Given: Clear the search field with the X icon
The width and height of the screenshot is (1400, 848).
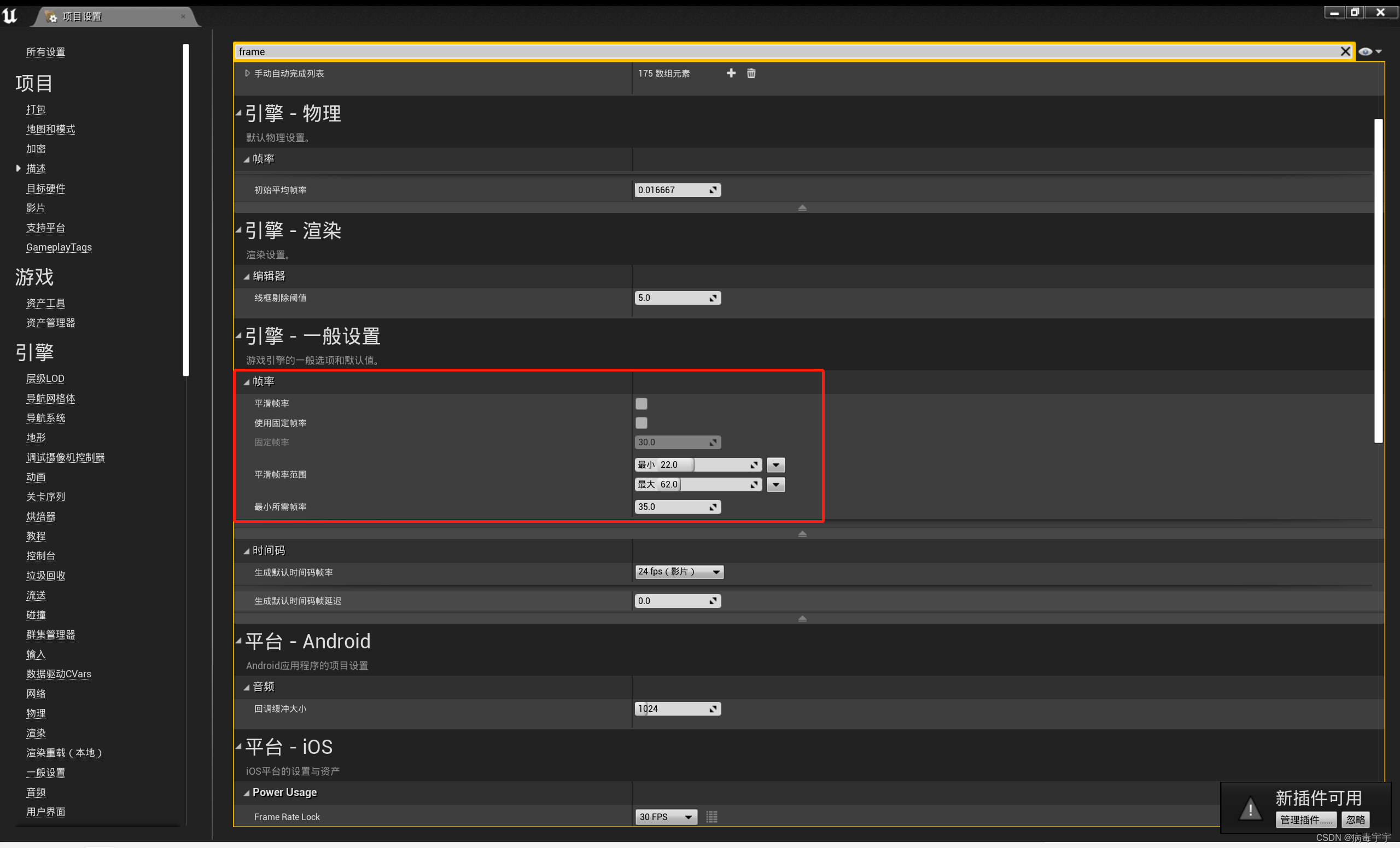Looking at the screenshot, I should point(1345,51).
